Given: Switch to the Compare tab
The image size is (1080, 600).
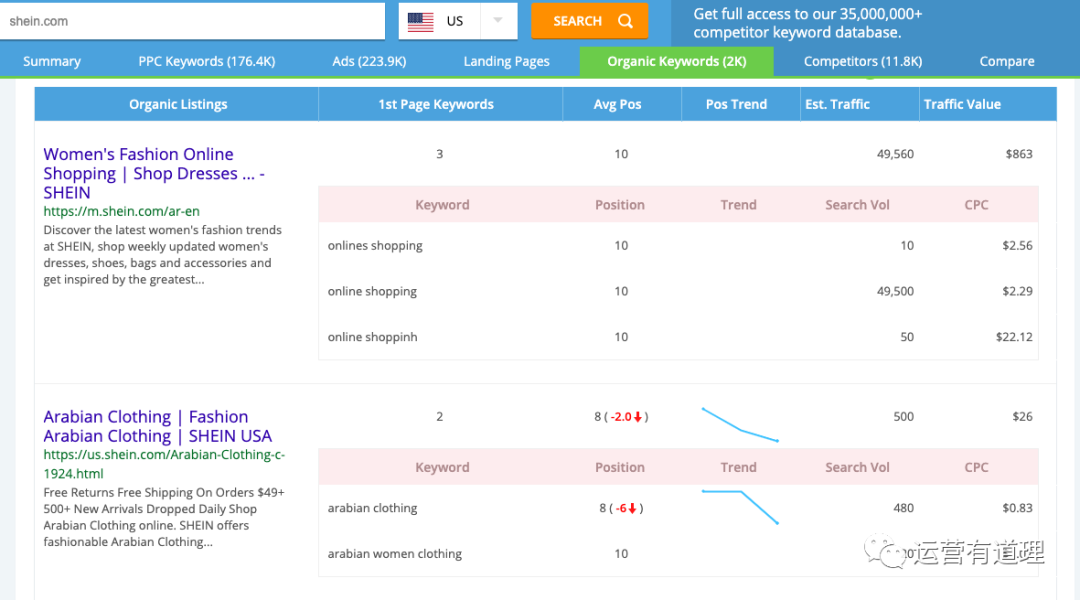Looking at the screenshot, I should tap(1006, 61).
